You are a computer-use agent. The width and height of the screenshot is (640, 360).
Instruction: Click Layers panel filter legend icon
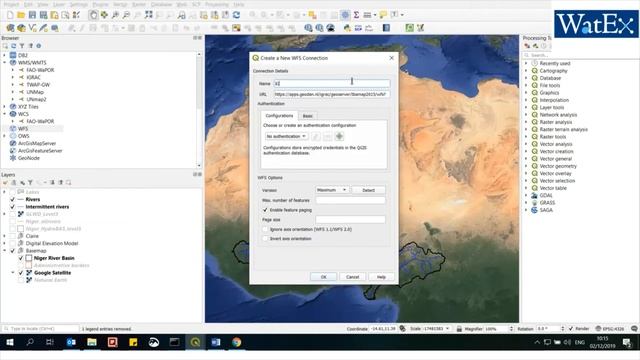click(x=30, y=182)
